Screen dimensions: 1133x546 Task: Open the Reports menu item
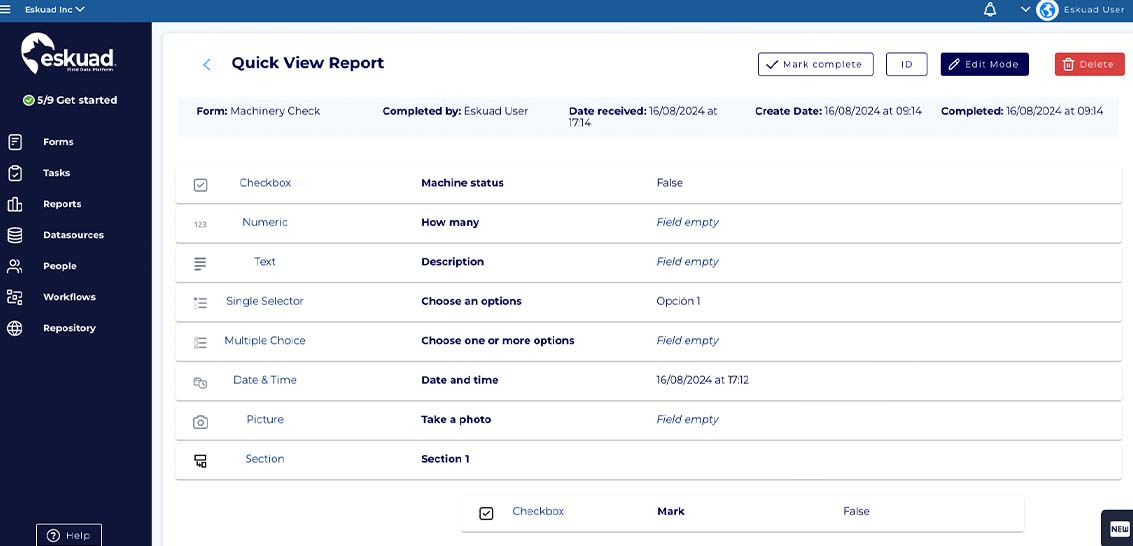(62, 204)
